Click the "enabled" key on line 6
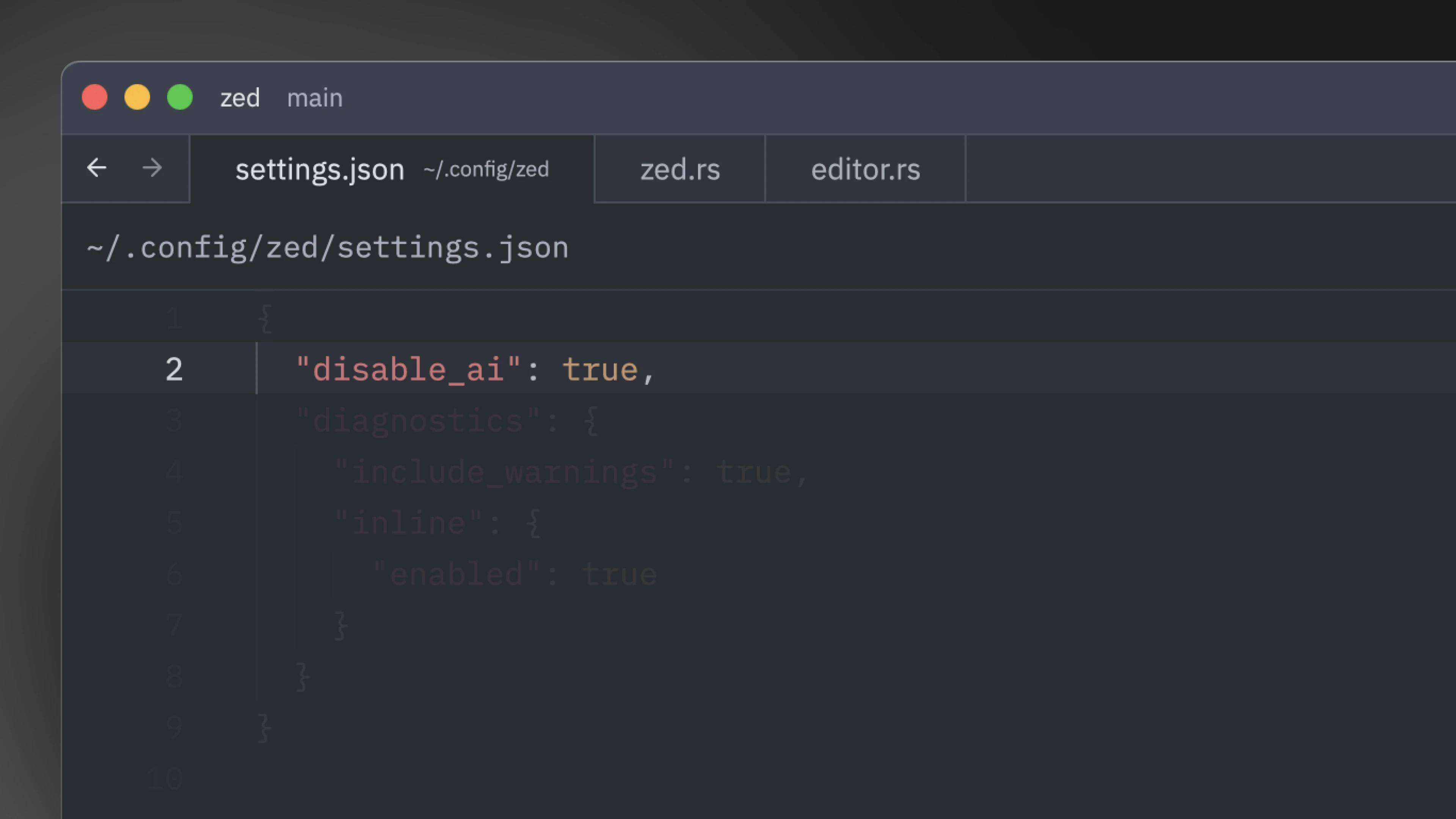Screen dimensions: 1456x819 point(456,575)
